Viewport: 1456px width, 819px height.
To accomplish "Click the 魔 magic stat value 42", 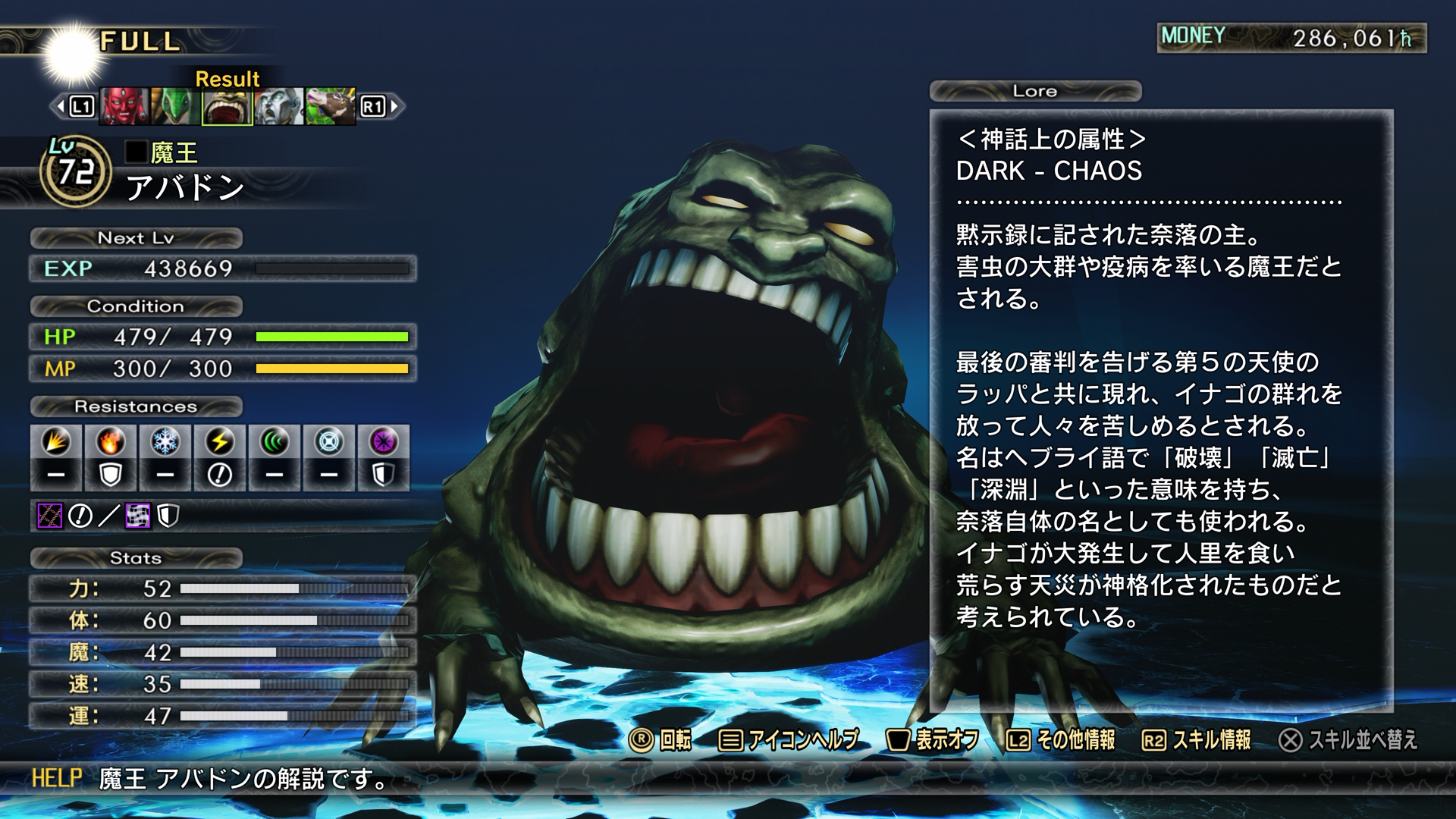I will pyautogui.click(x=158, y=652).
